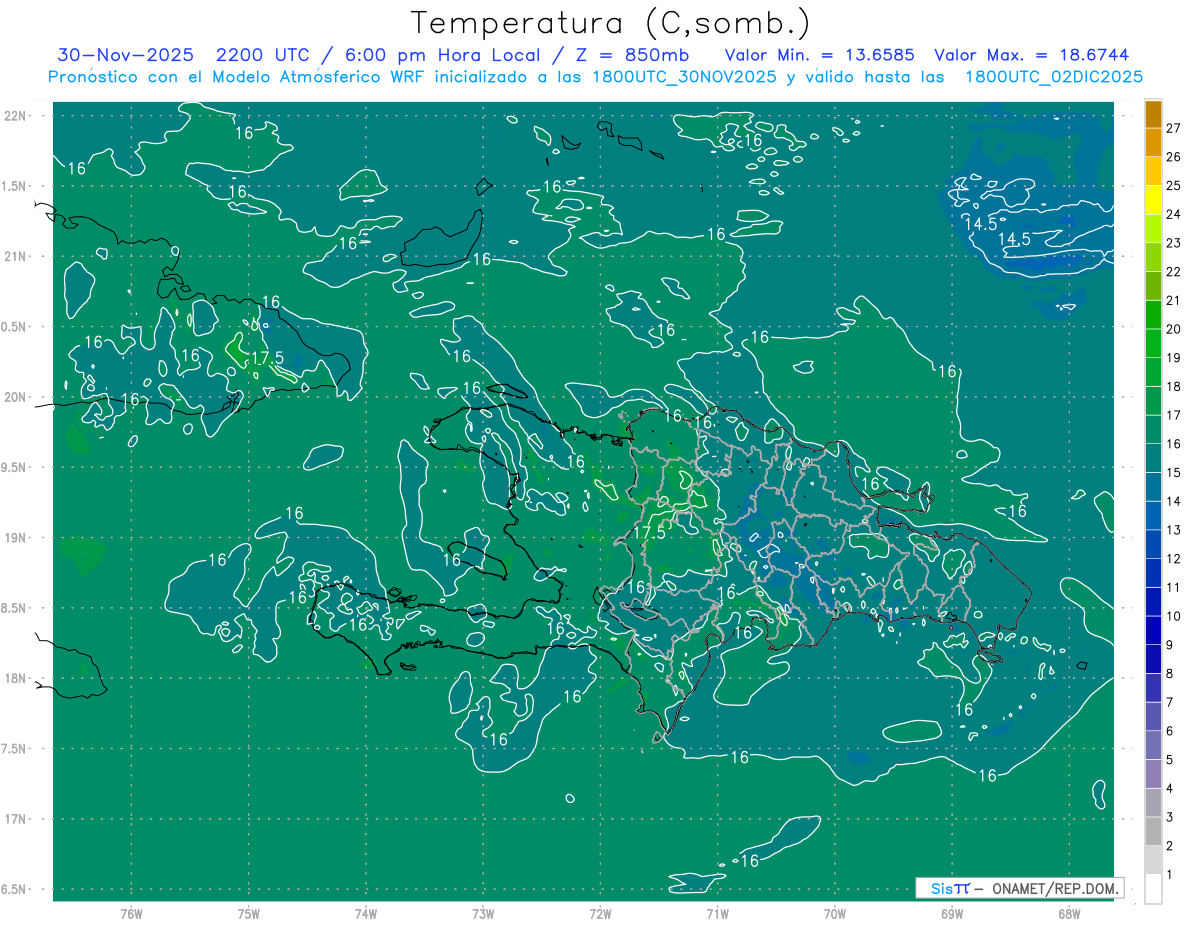This screenshot has width=1200, height=927.
Task: Click the 8.5N latitude axis label
Action: tap(15, 608)
